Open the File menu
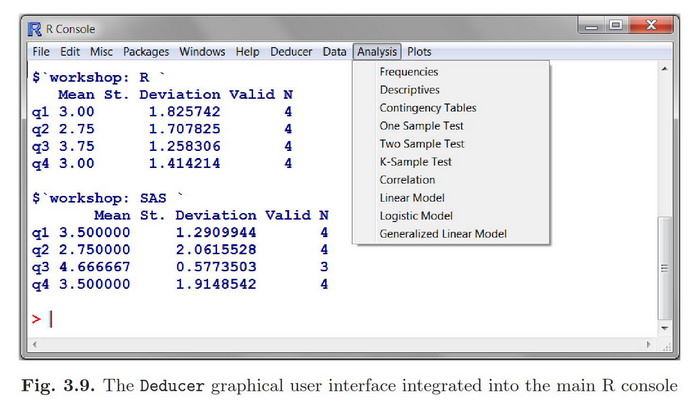 pyautogui.click(x=41, y=51)
